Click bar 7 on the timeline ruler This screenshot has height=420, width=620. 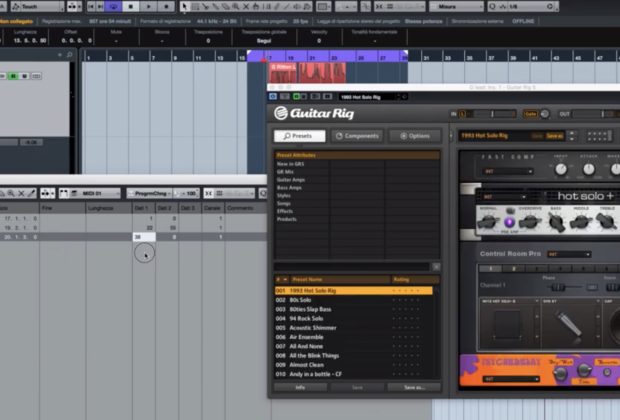point(153,58)
